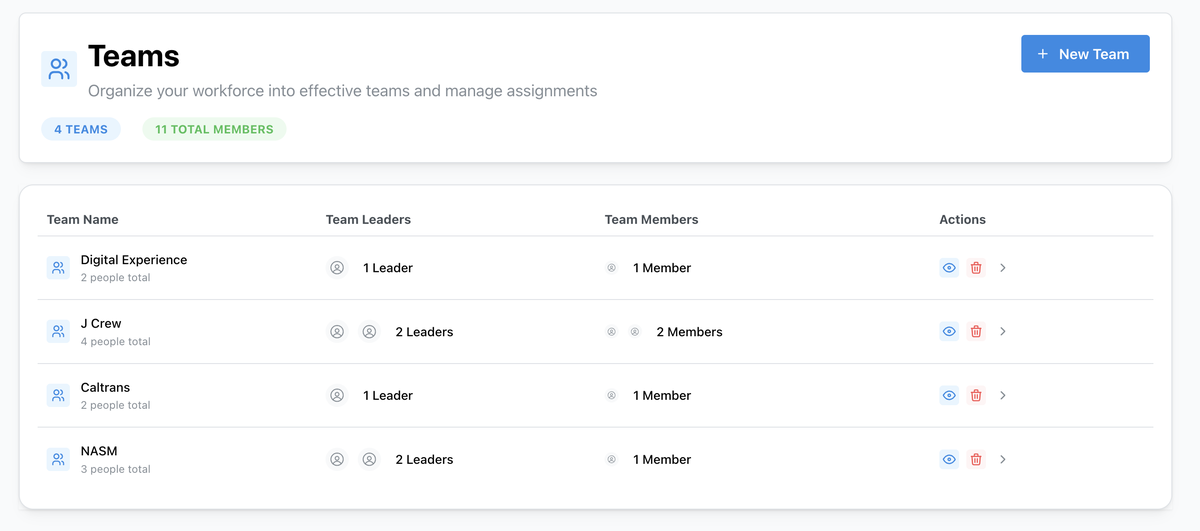
Task: Click the second leader avatar in J Crew
Action: click(369, 332)
